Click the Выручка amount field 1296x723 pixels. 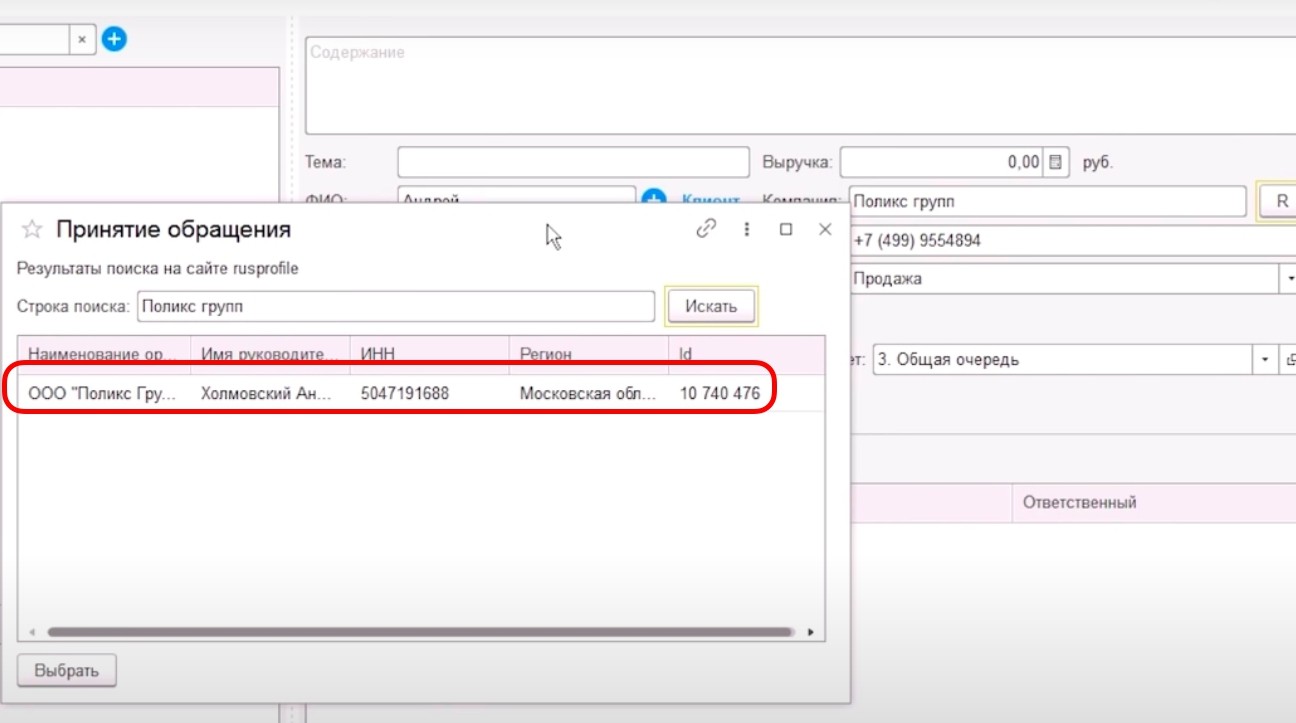click(943, 162)
